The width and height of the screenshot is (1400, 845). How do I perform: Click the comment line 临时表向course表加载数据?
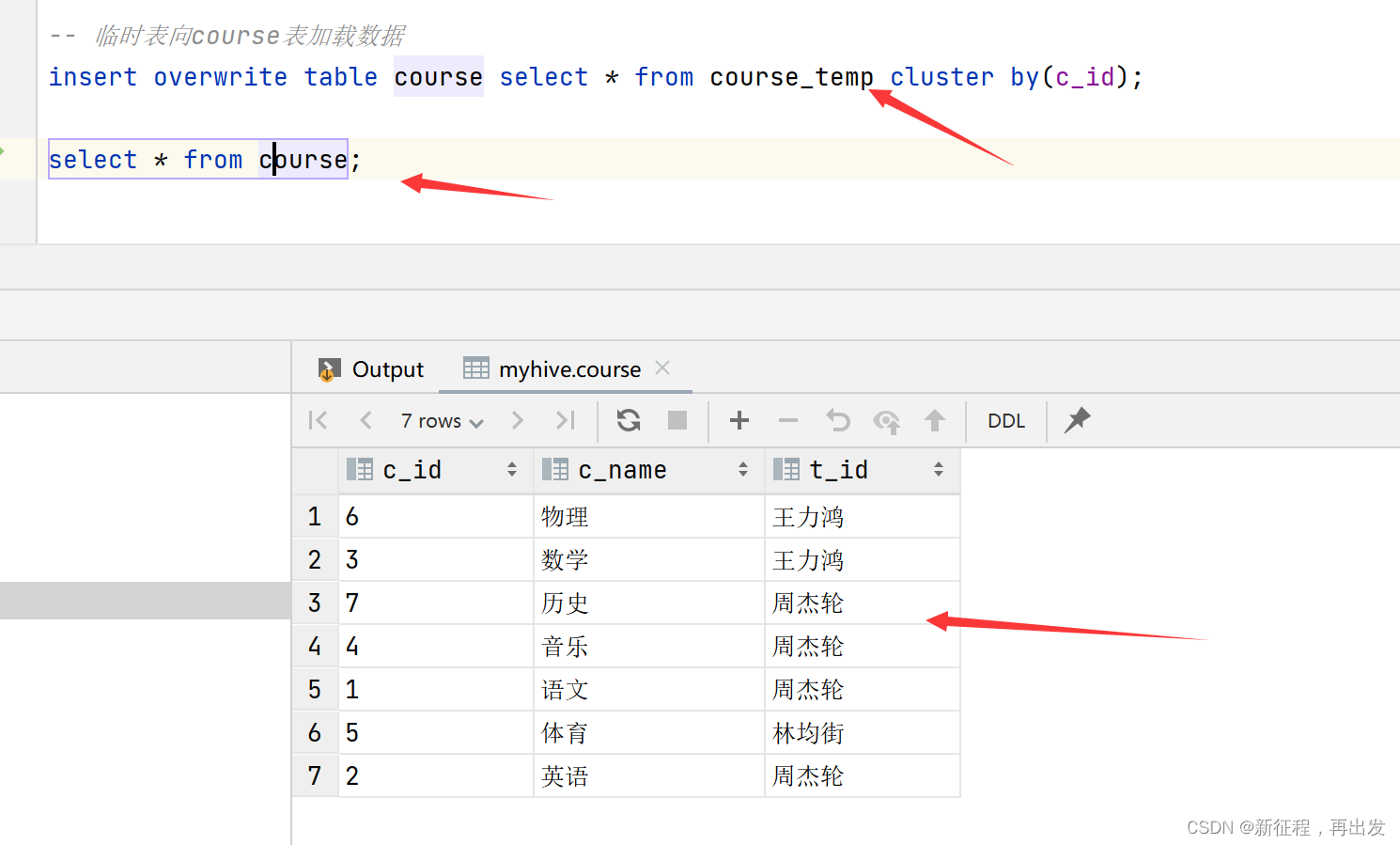[227, 36]
